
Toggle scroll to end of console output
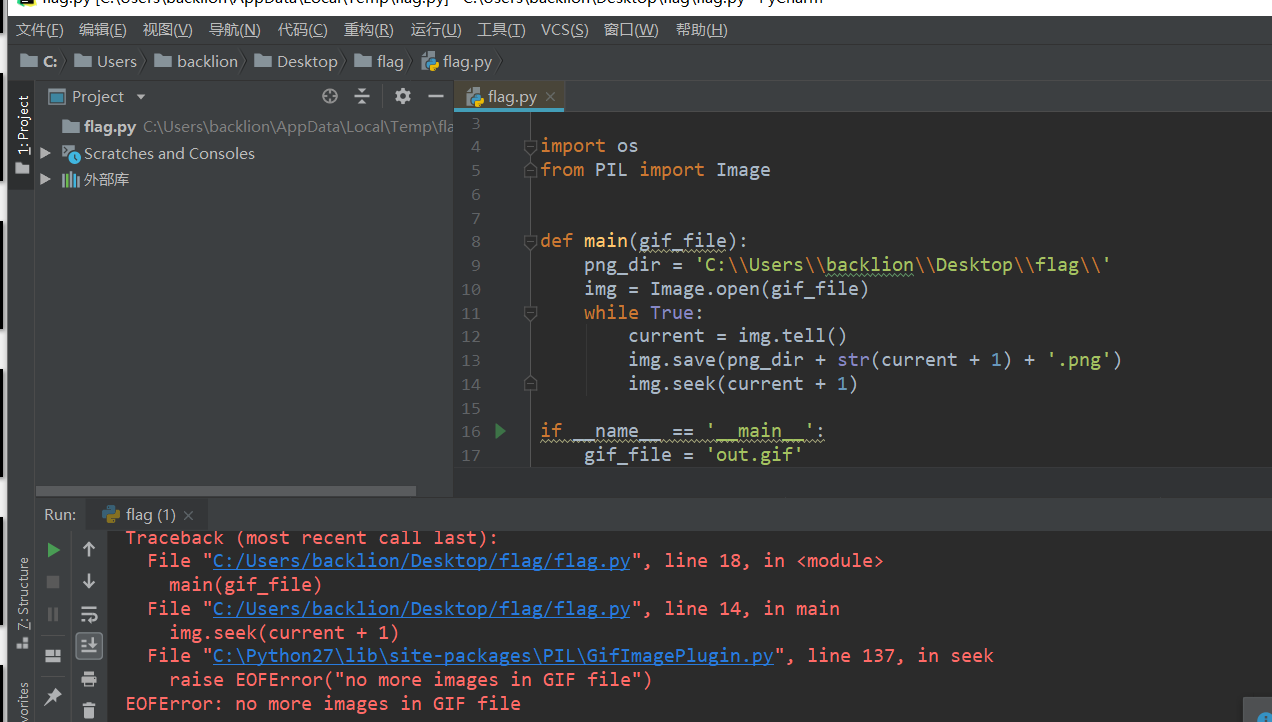pyautogui.click(x=89, y=646)
